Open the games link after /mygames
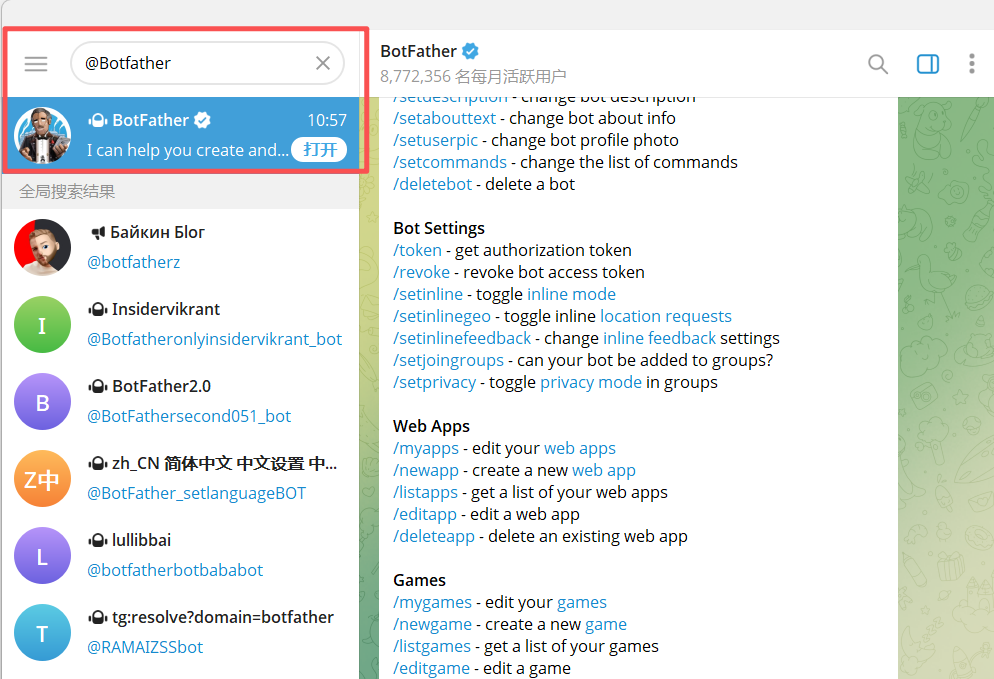The width and height of the screenshot is (994, 679). [x=581, y=602]
